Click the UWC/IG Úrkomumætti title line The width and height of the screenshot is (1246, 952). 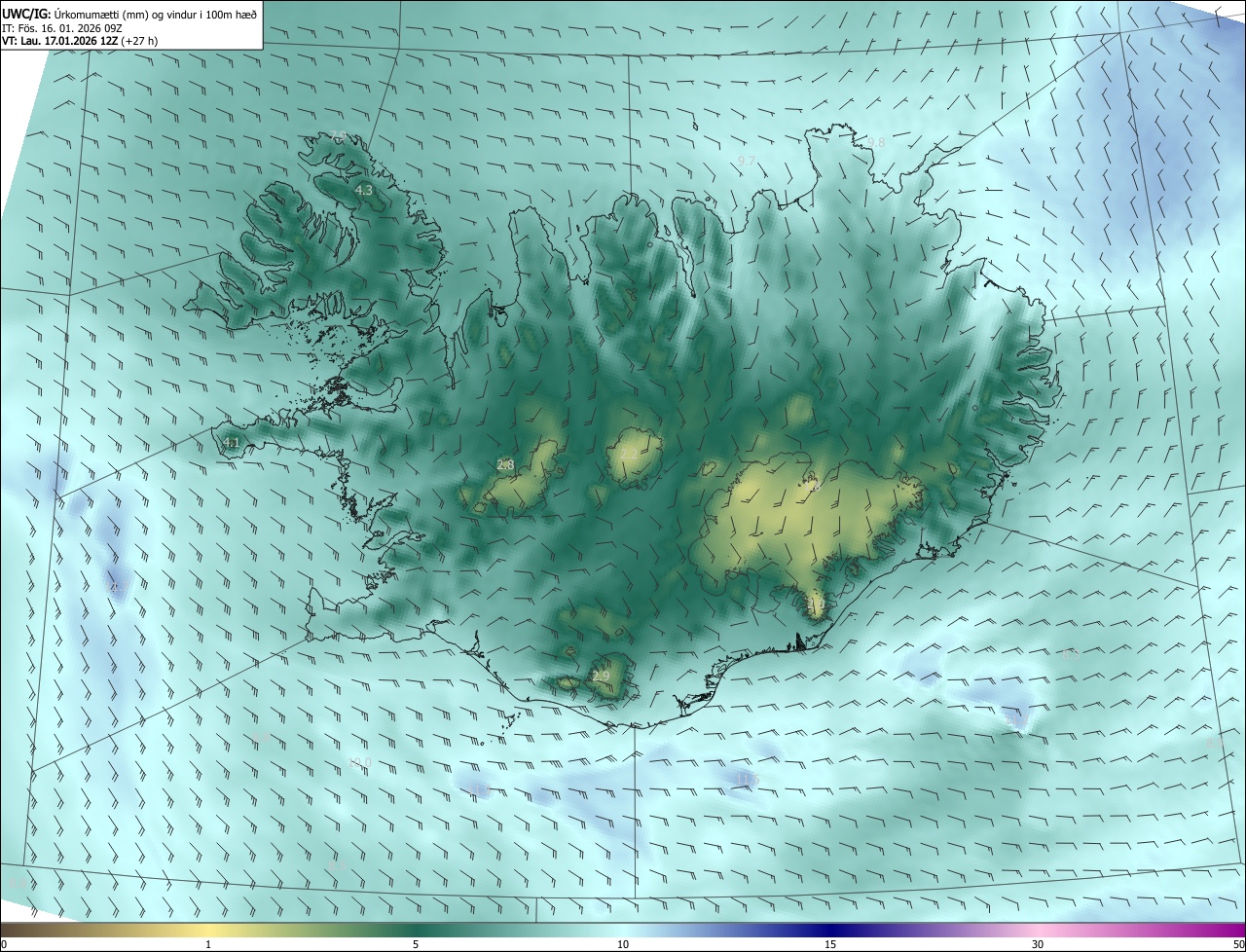pos(129,14)
